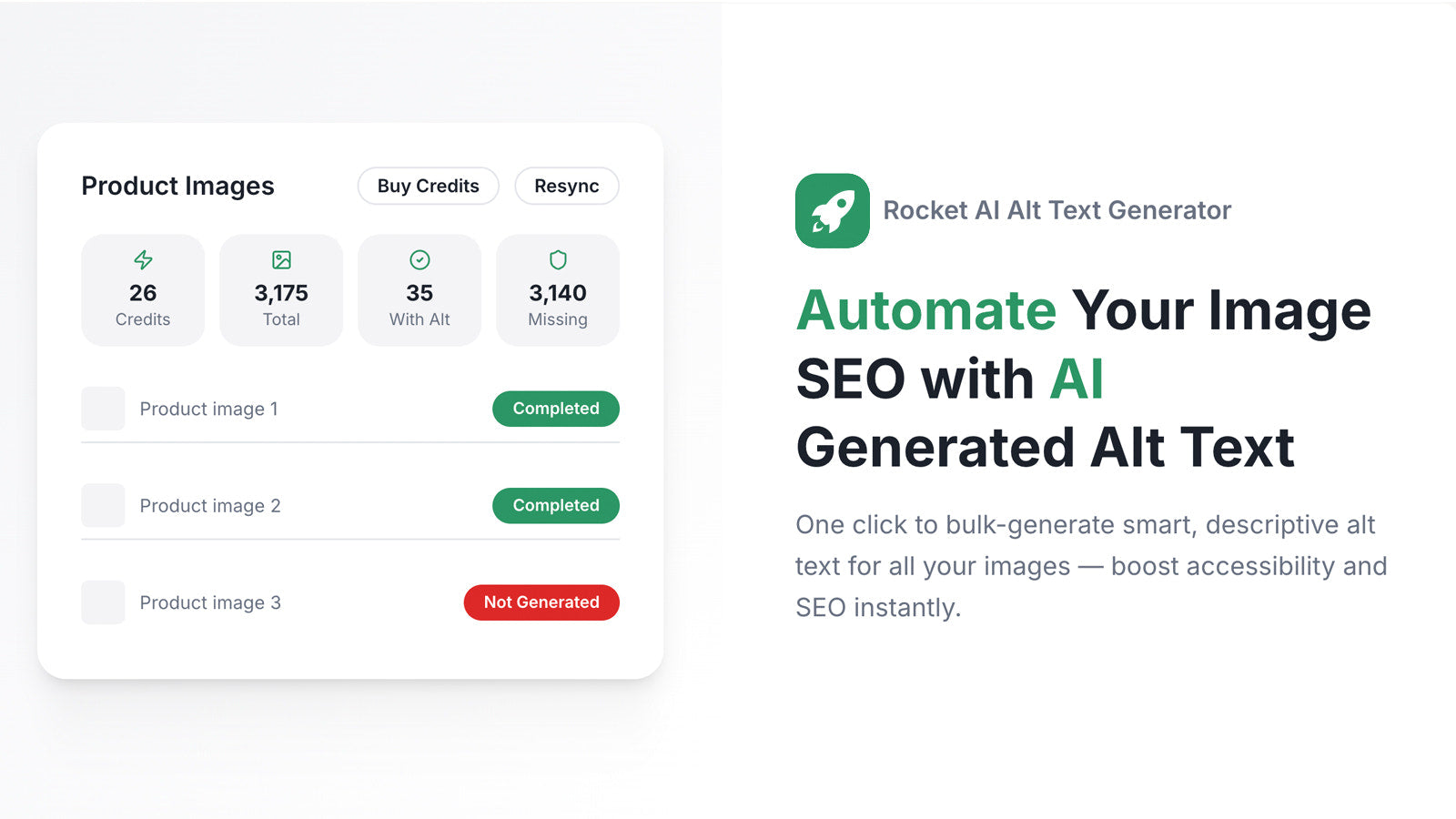Click the Product image 3 row label
The image size is (1456, 819).
click(210, 602)
